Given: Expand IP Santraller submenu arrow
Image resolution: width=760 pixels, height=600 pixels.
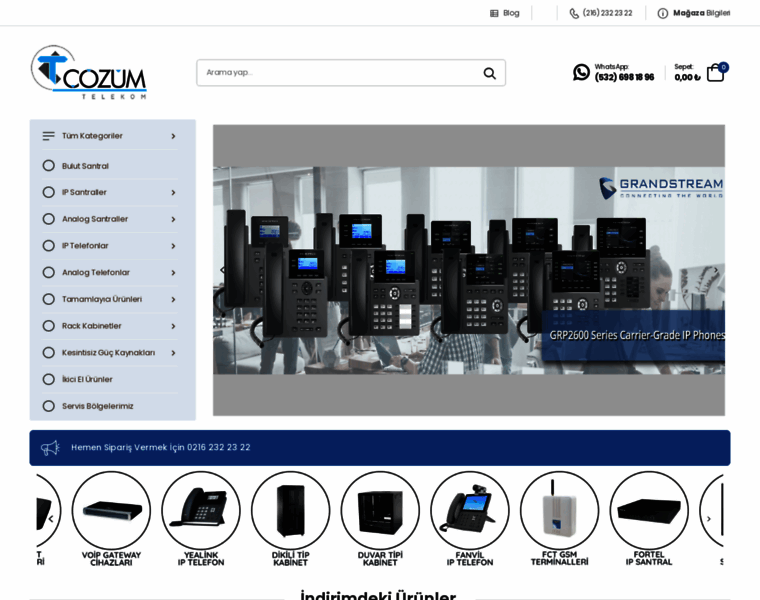Looking at the screenshot, I should (x=173, y=192).
